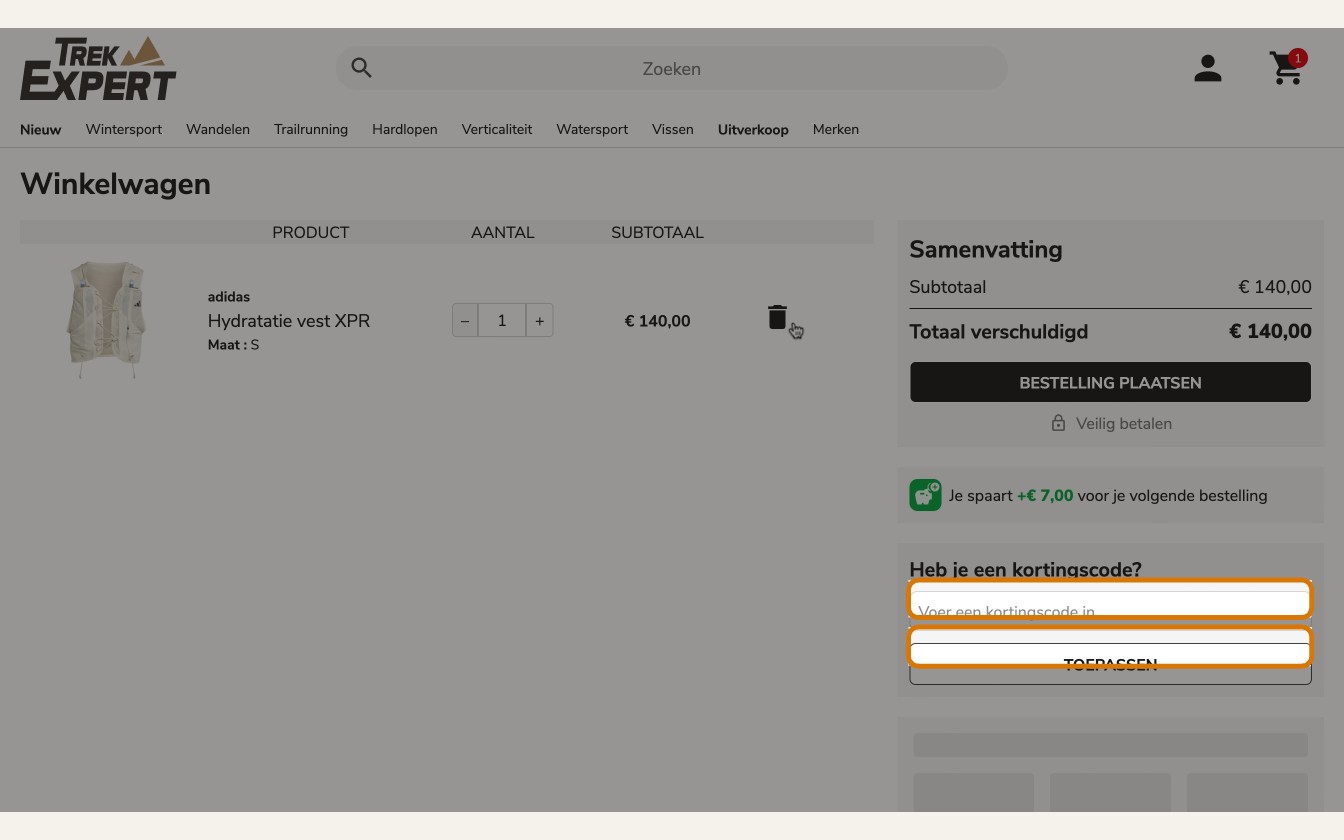
Task: Click the savings amount +€ 7,00
Action: click(x=1045, y=495)
